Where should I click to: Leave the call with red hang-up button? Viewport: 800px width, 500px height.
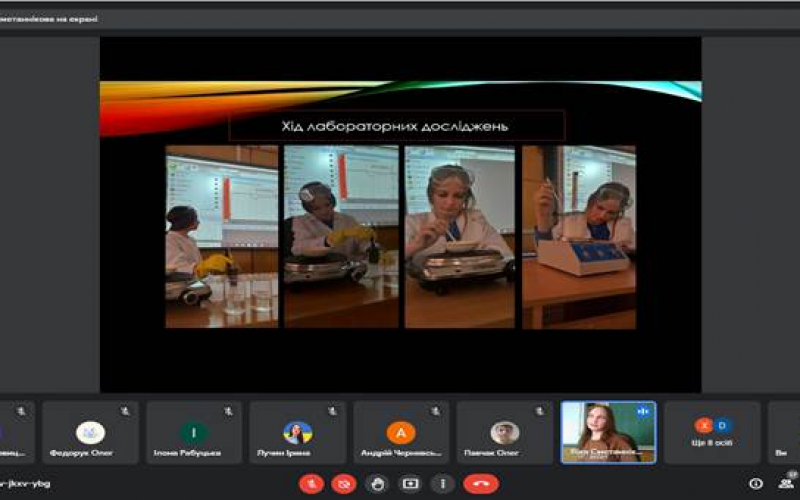pyautogui.click(x=481, y=483)
